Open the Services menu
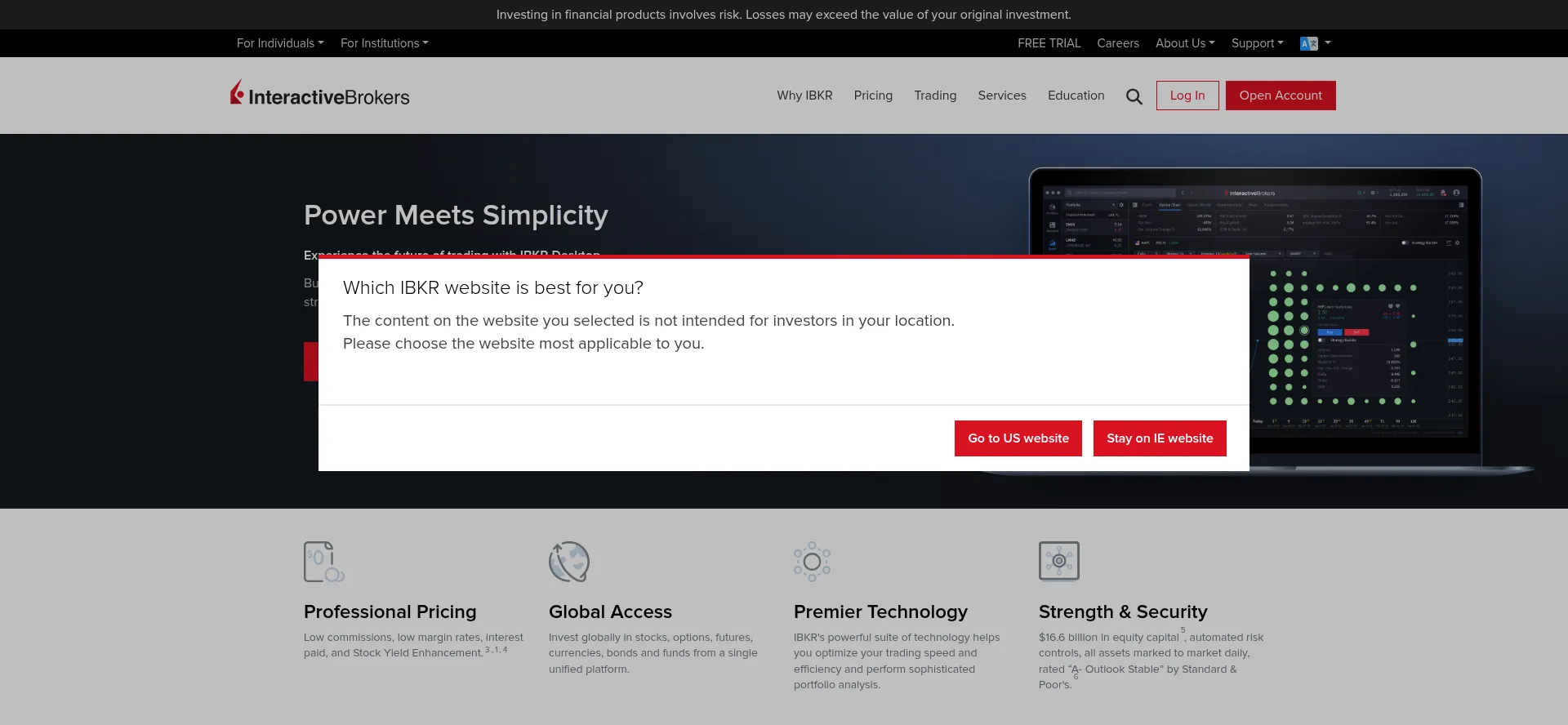This screenshot has width=1568, height=725. coord(1002,96)
